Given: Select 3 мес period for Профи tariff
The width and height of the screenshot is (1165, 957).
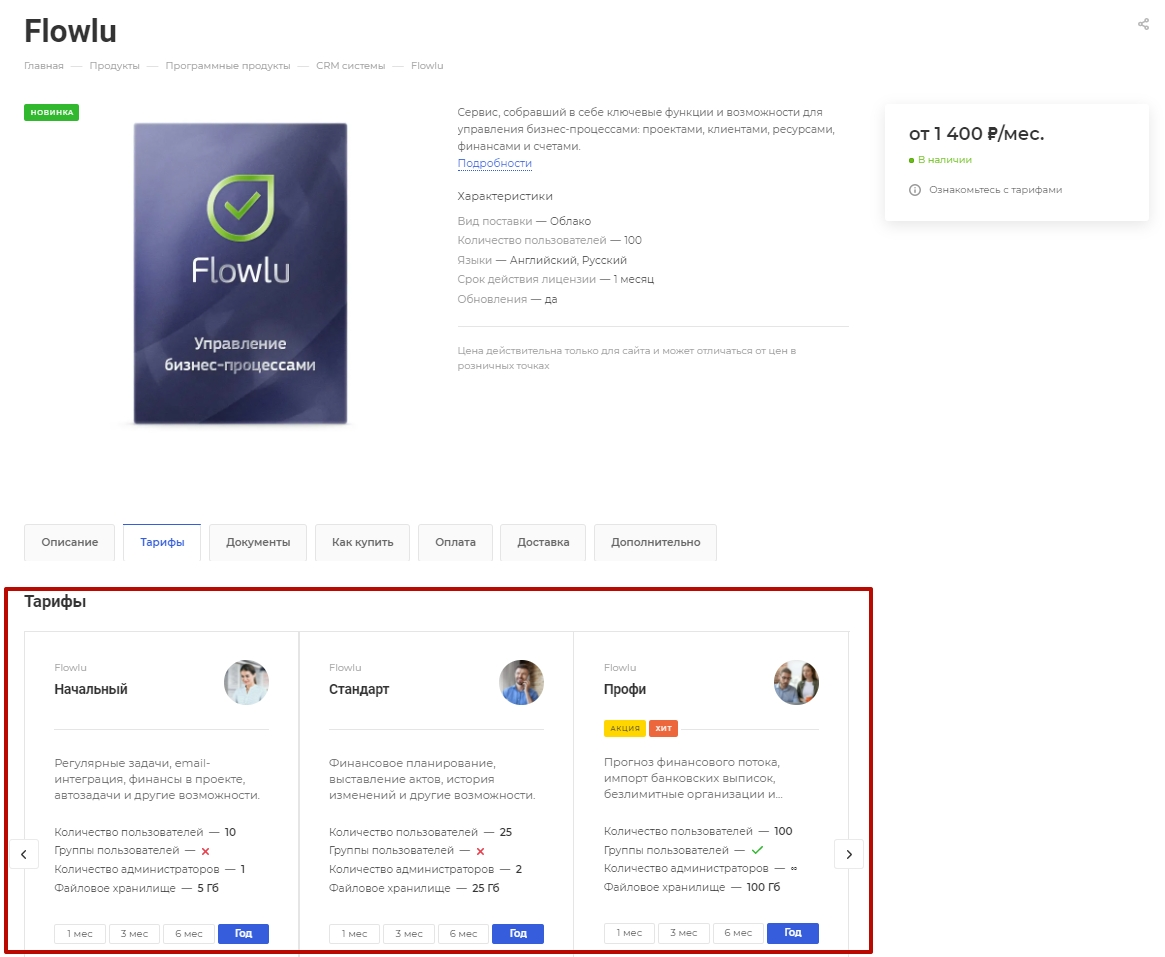Looking at the screenshot, I should click(684, 933).
